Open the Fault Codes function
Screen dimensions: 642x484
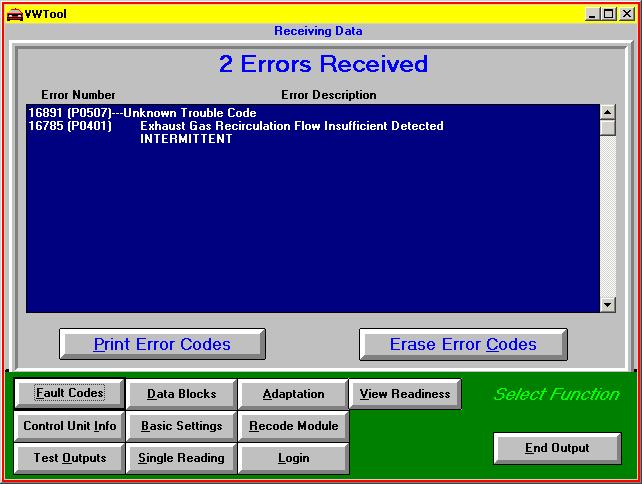click(70, 394)
